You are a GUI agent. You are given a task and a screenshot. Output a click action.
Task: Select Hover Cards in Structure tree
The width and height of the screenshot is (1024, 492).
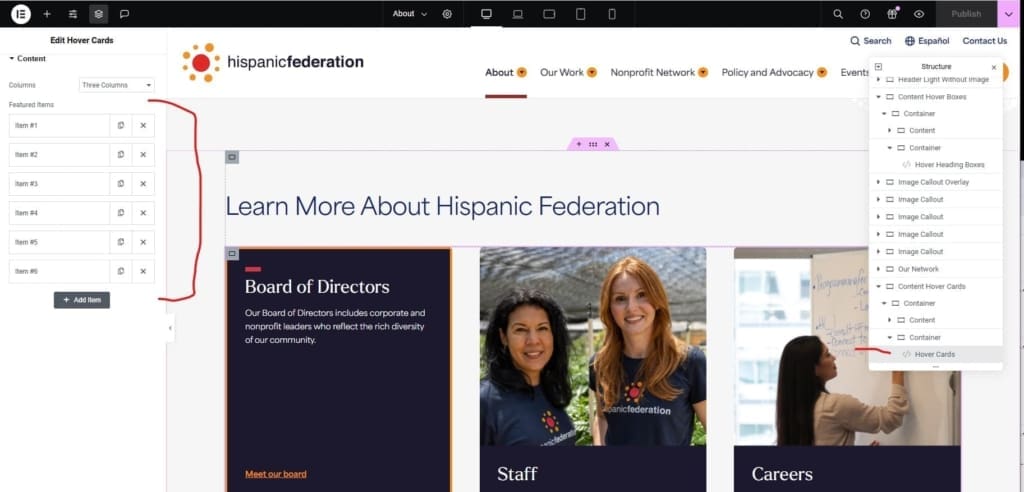(x=934, y=354)
